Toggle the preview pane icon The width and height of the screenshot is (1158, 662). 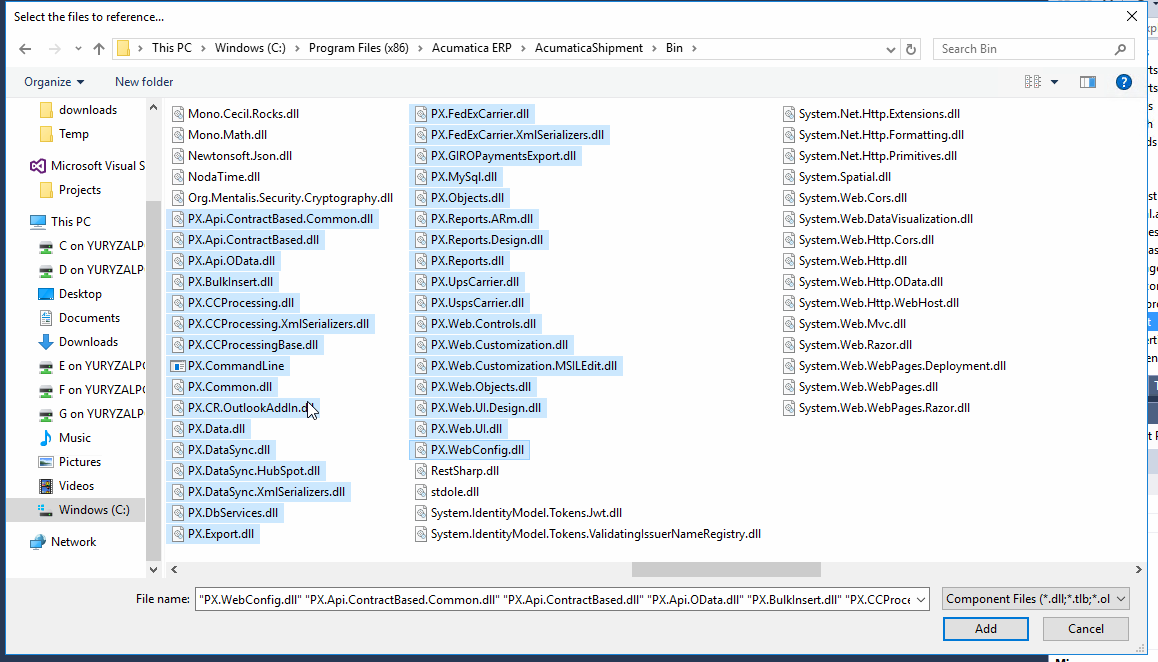coord(1088,82)
